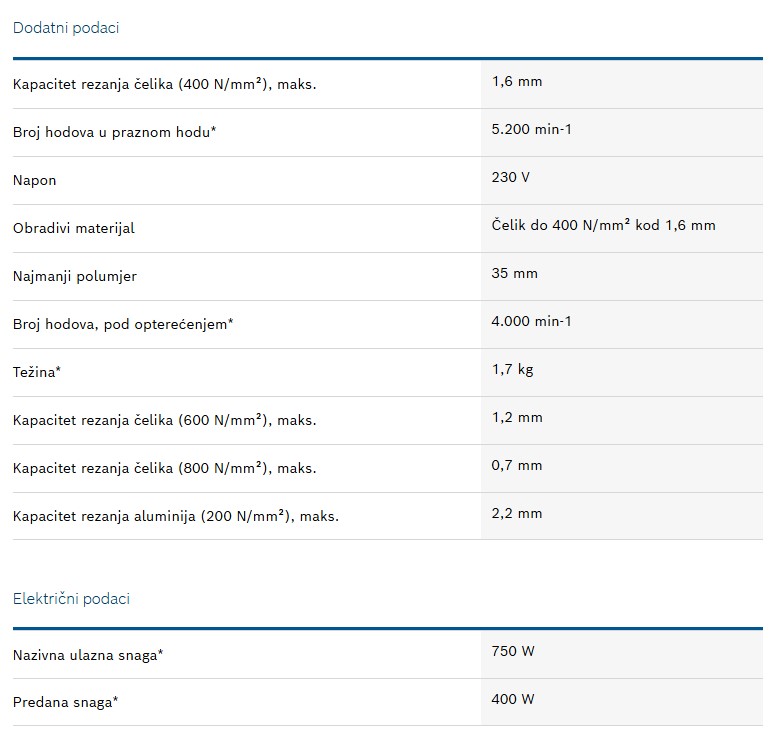Screen dimensions: 776x739
Task: Click the '1,6 mm' value cell
Action: tap(517, 81)
